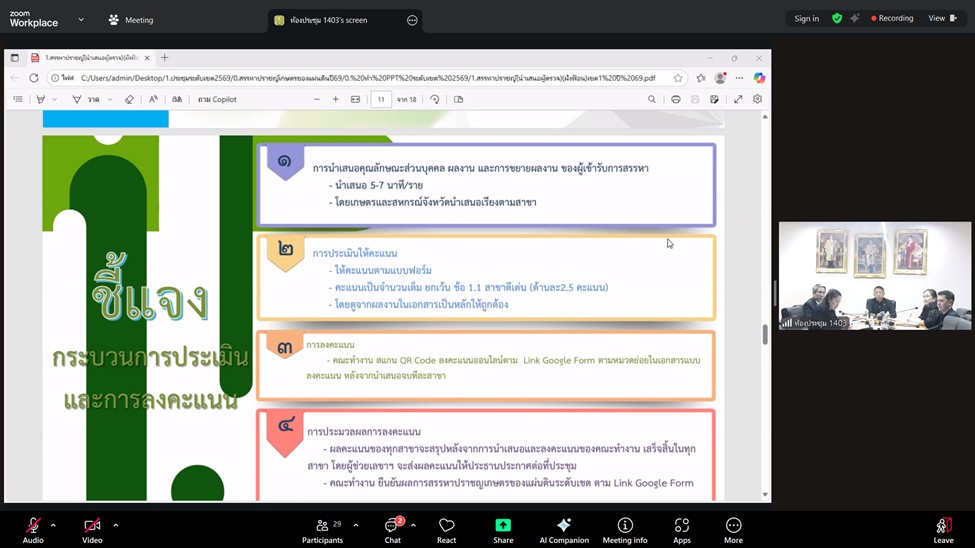Click Sign in button
Image resolution: width=975 pixels, height=548 pixels.
(806, 19)
